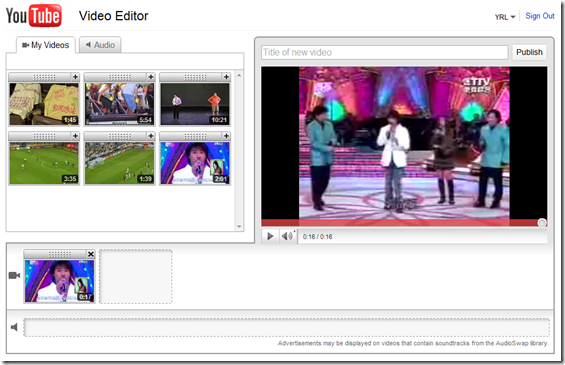Click the 0:16 / 0:16 time display
The height and width of the screenshot is (365, 565).
[317, 237]
